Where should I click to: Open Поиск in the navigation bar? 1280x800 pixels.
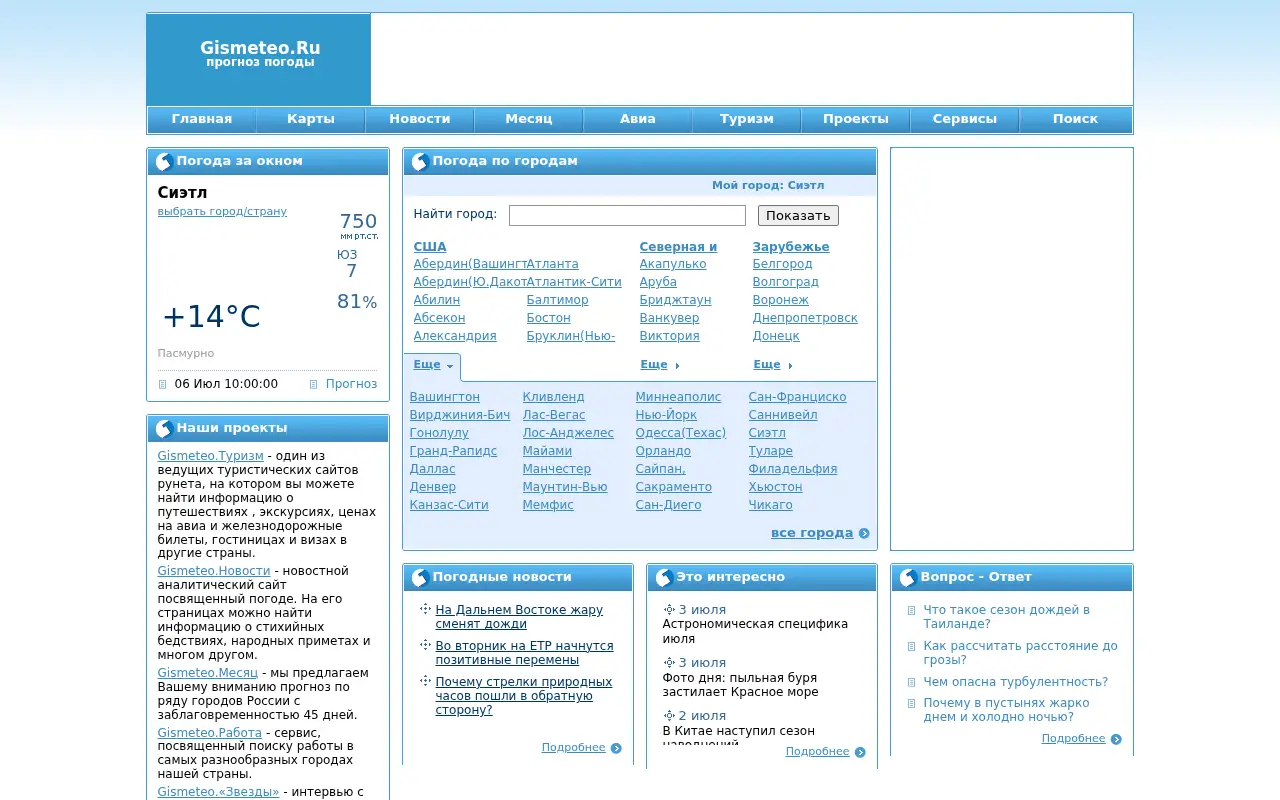pos(1076,119)
